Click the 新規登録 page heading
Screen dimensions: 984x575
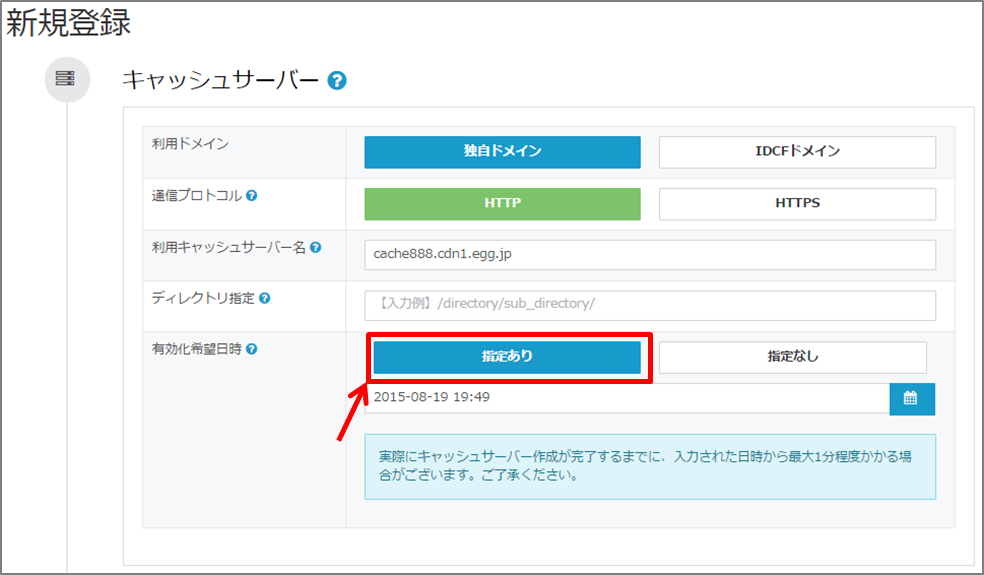[x=69, y=23]
